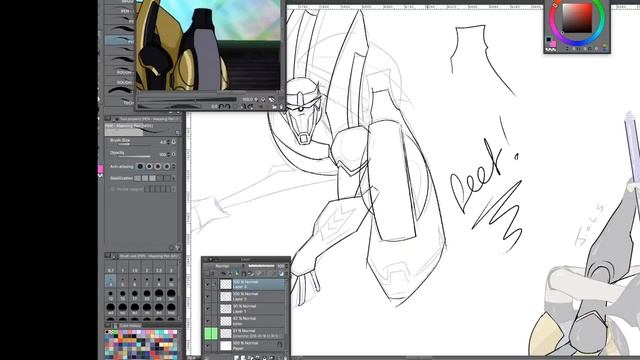This screenshot has height=360, width=640.
Task: Pick a color in the color wheel square
Action: (x=577, y=19)
